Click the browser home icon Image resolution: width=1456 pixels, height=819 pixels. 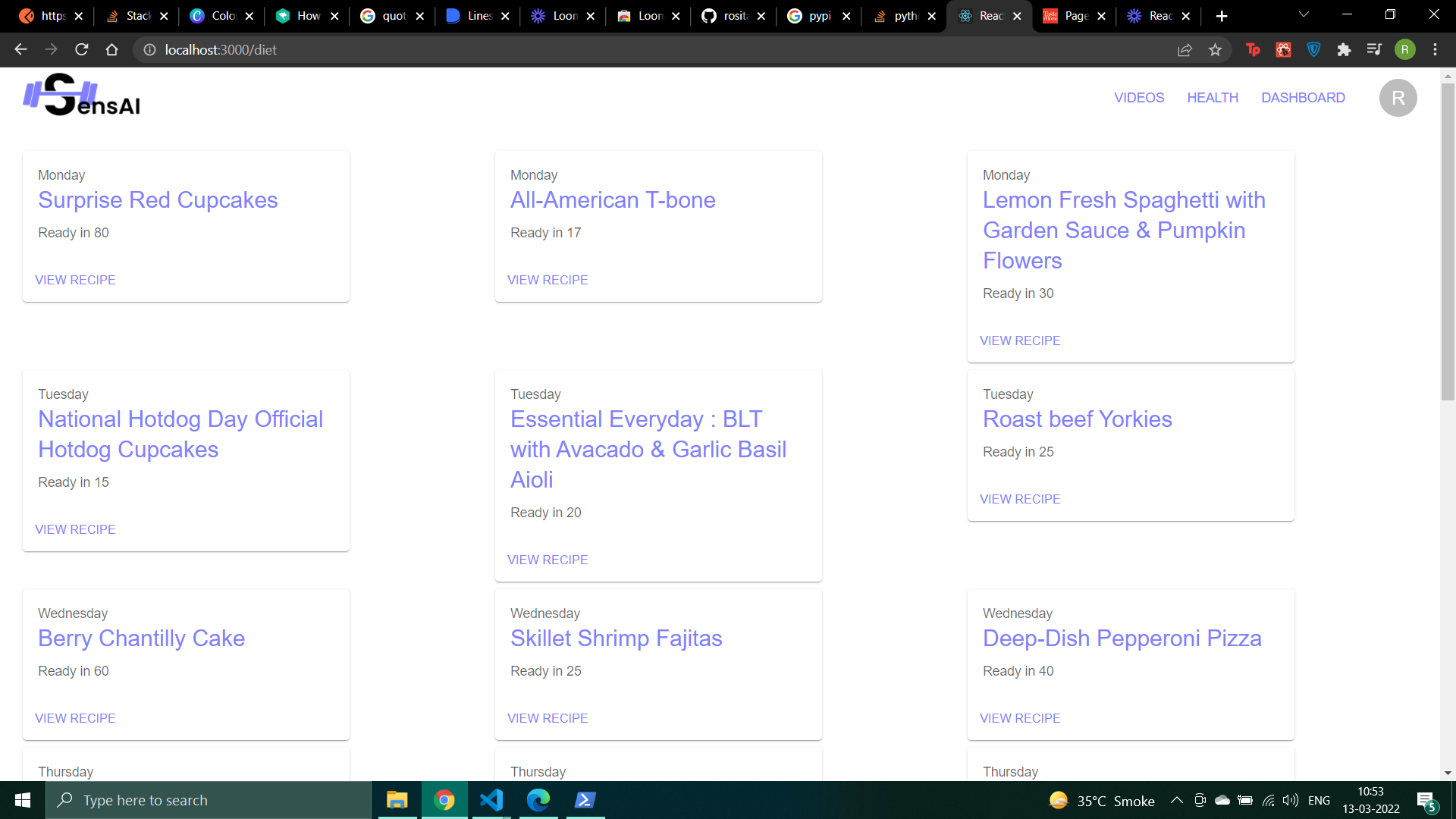coord(111,49)
